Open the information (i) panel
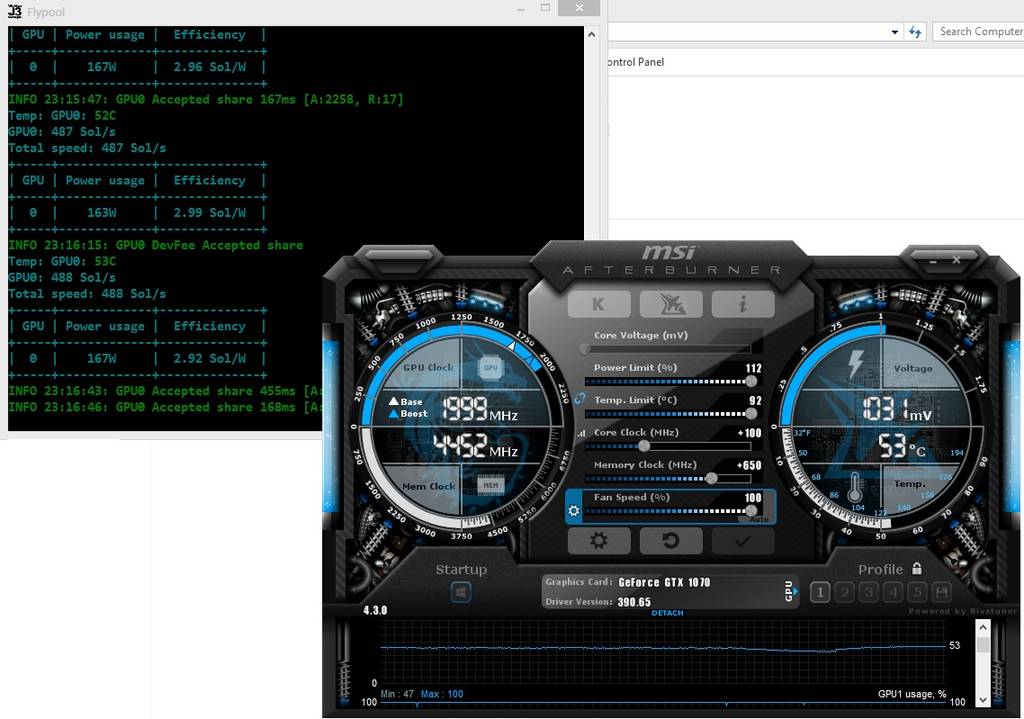 point(742,304)
